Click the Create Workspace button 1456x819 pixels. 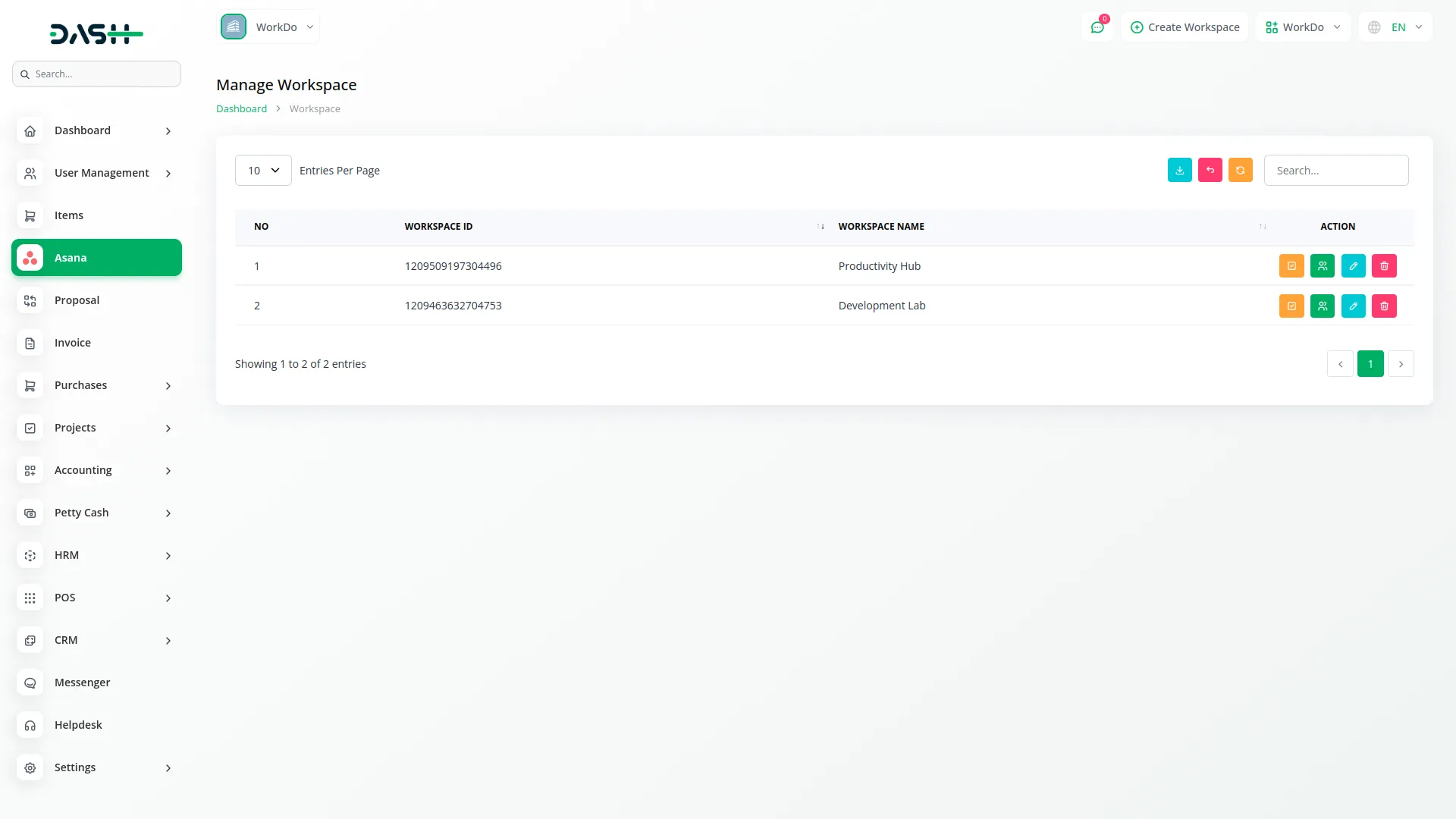(x=1184, y=27)
